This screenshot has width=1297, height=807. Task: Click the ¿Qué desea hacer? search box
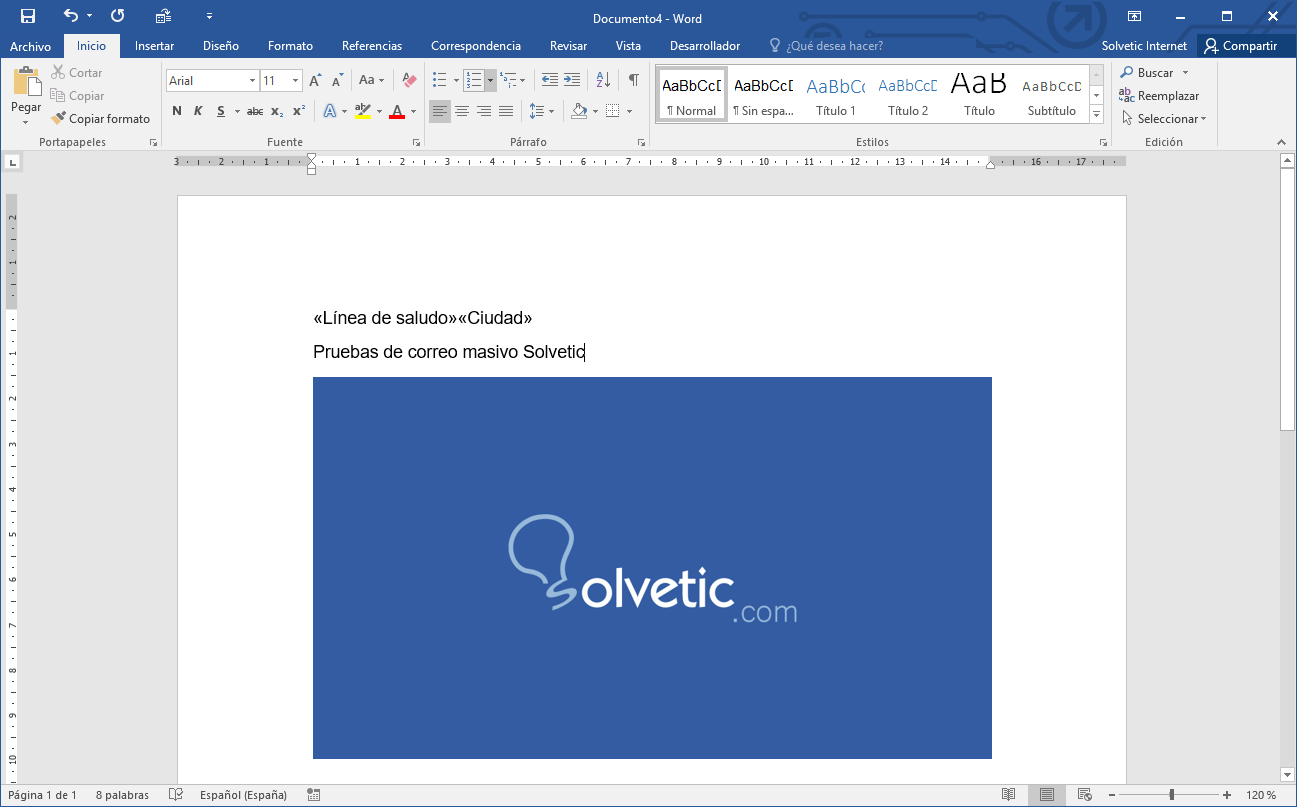tap(826, 46)
